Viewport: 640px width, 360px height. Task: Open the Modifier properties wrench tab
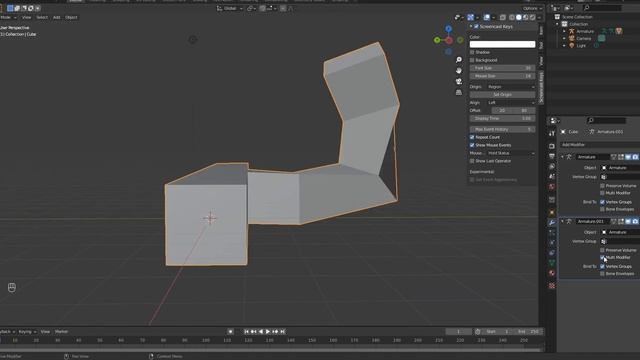point(552,222)
